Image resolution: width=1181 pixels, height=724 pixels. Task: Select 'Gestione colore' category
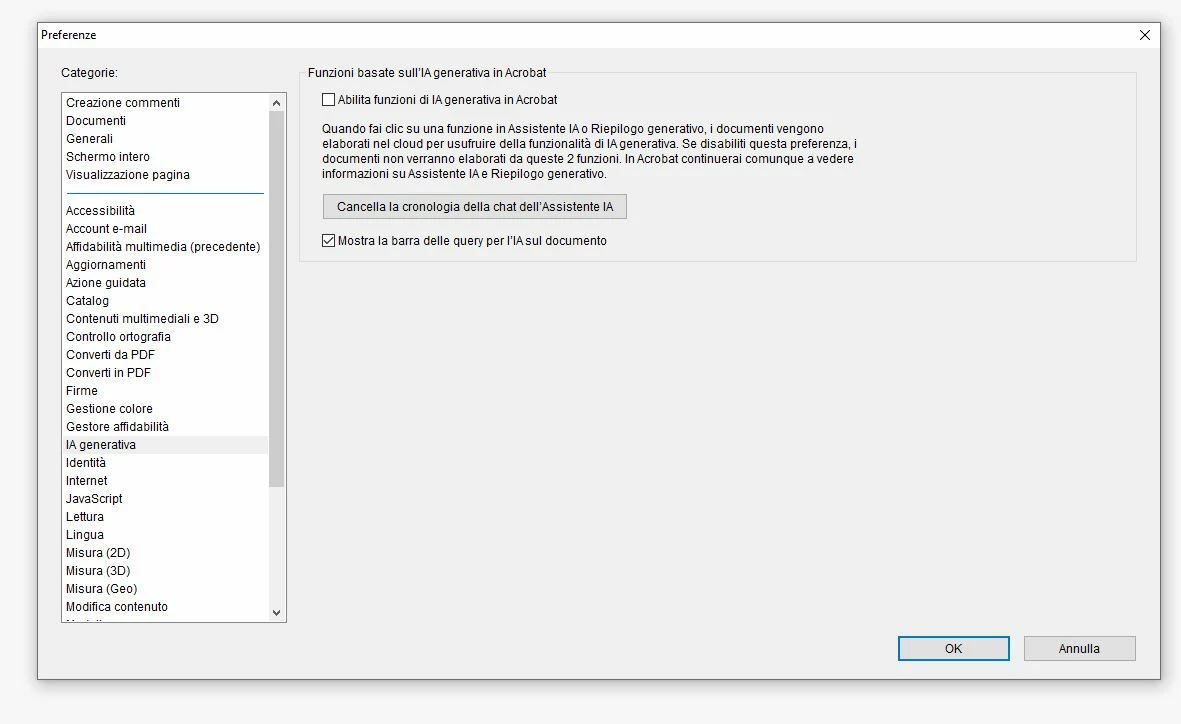[109, 409]
